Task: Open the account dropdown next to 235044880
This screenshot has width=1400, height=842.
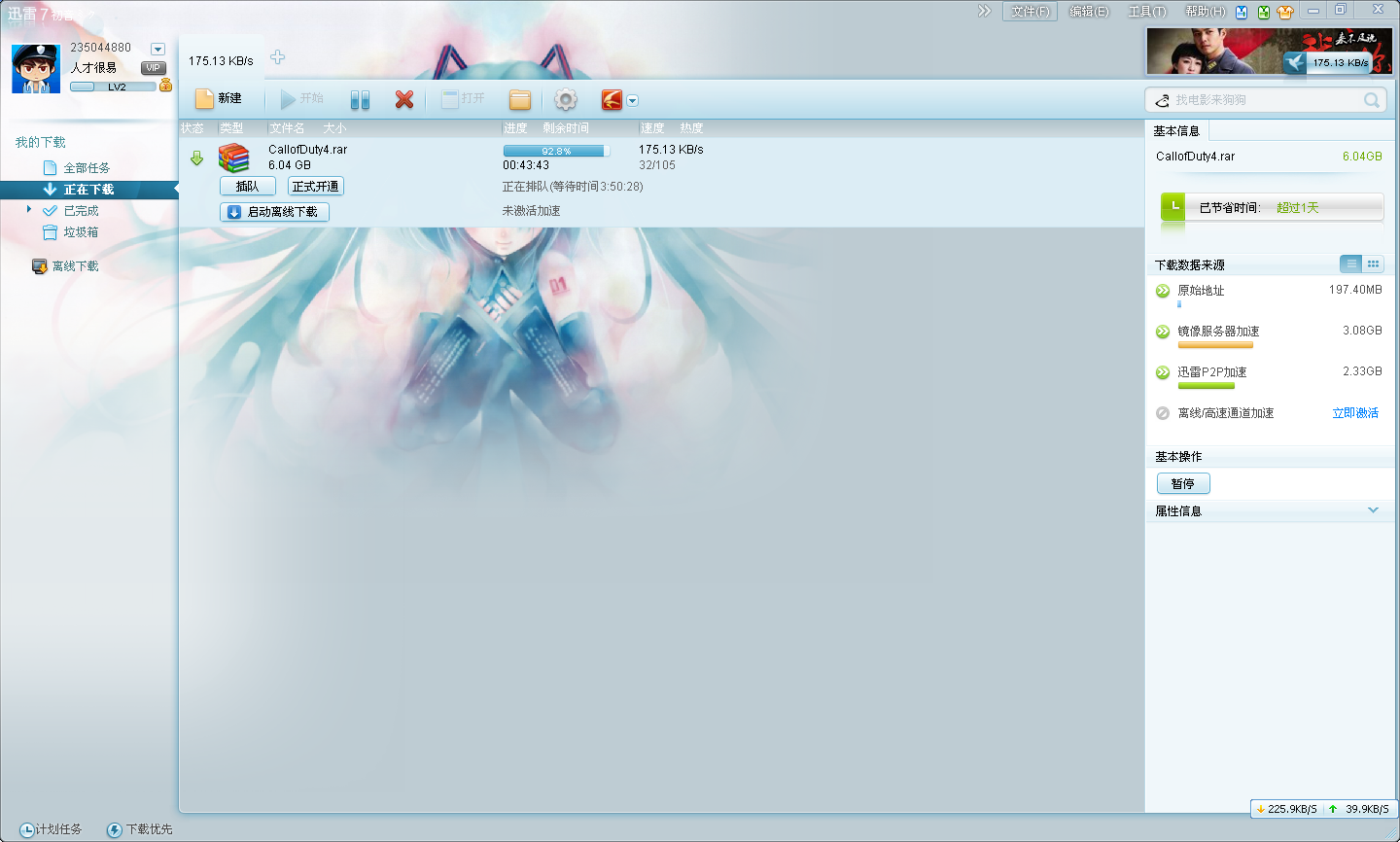Action: (x=157, y=49)
